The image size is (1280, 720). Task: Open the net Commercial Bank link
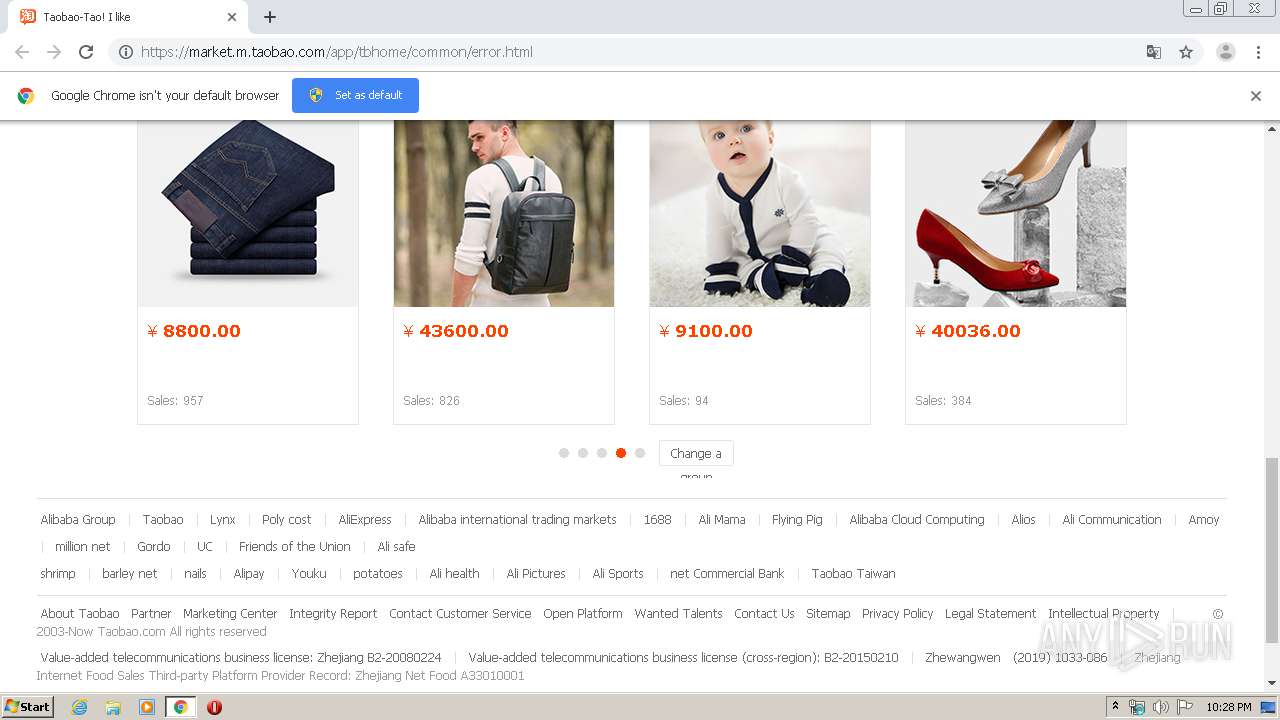coord(727,574)
